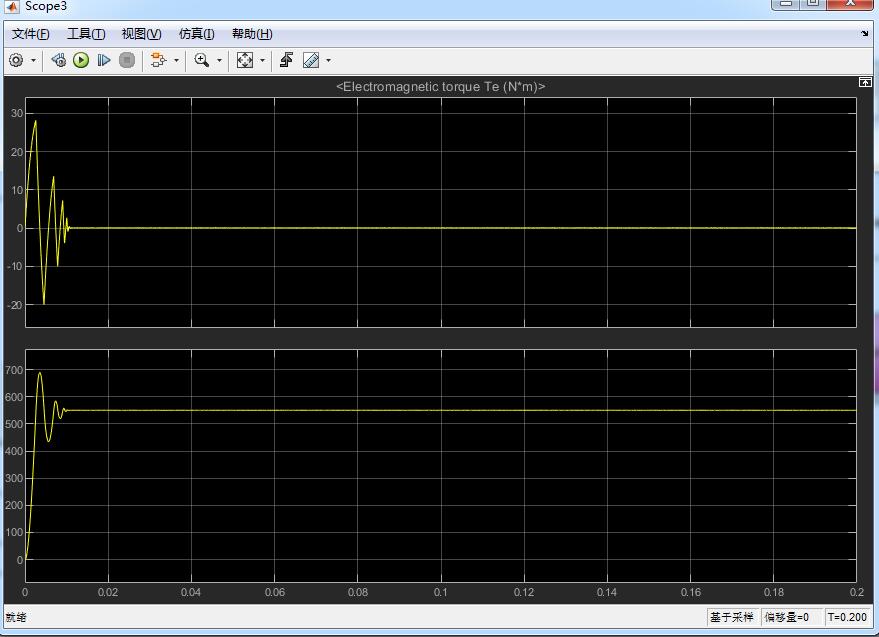Click the 0.1 time axis label

[x=441, y=592]
